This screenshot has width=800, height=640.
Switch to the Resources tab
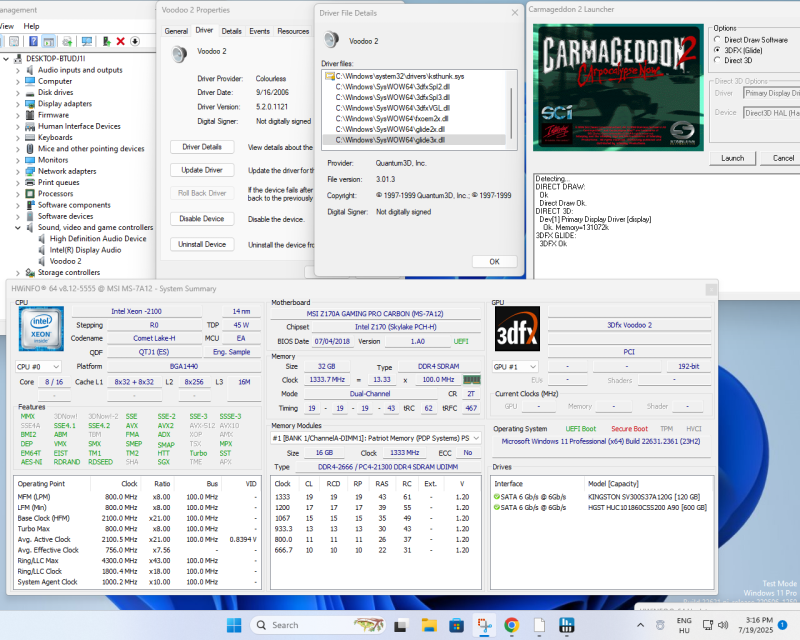pos(293,31)
